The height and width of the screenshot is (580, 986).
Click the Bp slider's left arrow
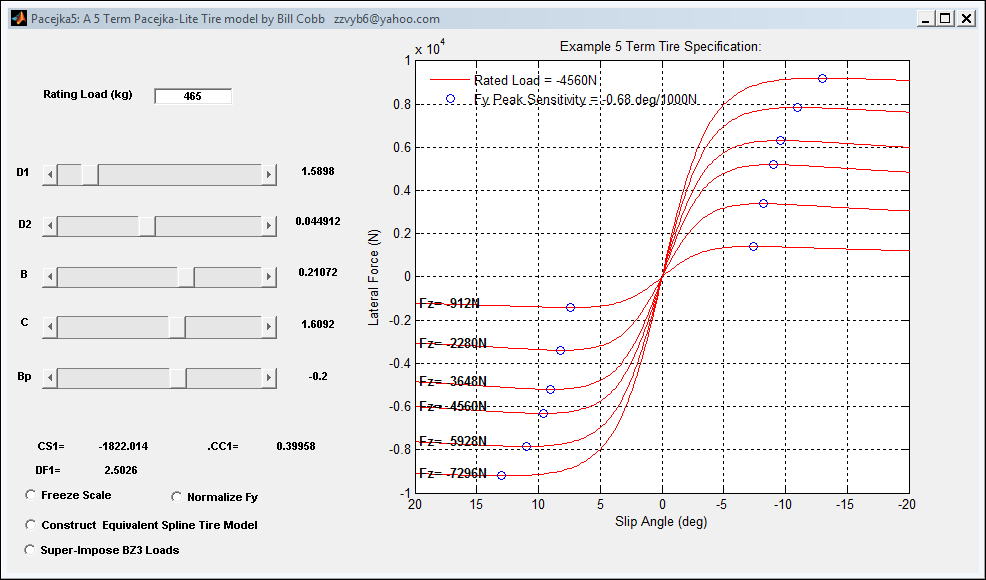[x=50, y=378]
